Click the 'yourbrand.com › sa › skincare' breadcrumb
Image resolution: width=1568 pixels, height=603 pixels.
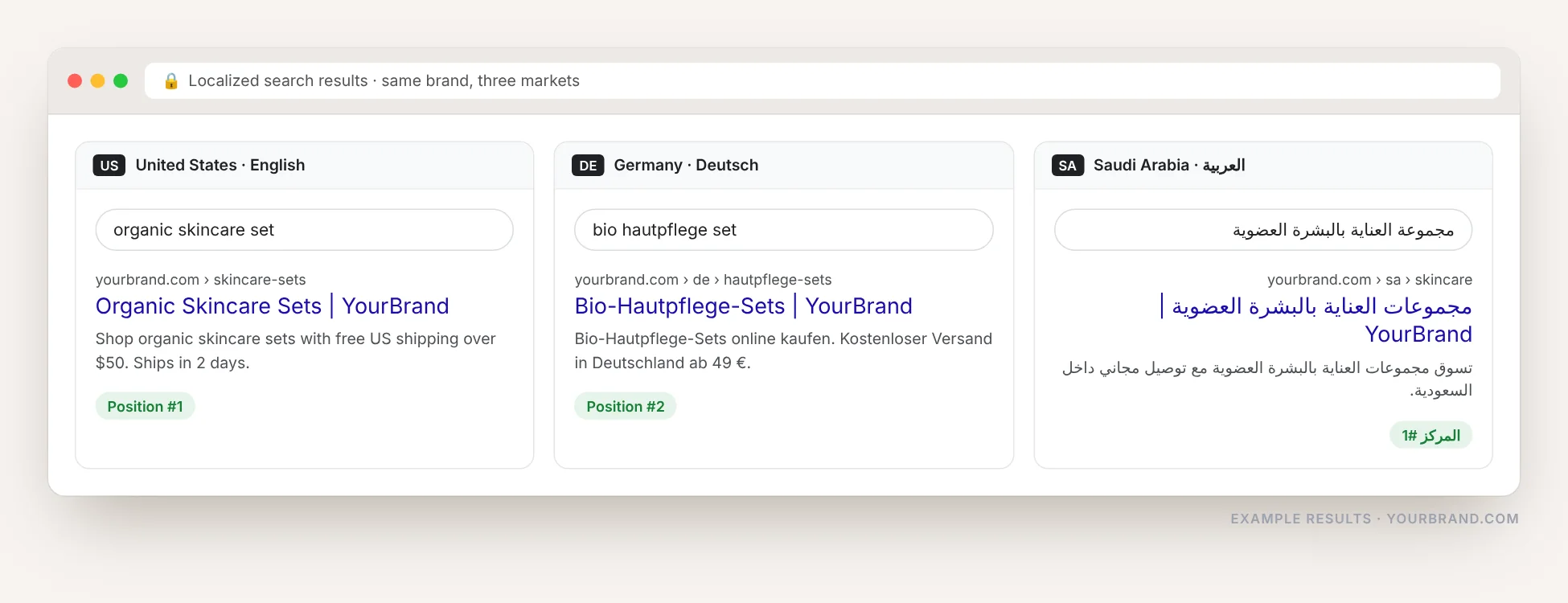coord(1369,280)
